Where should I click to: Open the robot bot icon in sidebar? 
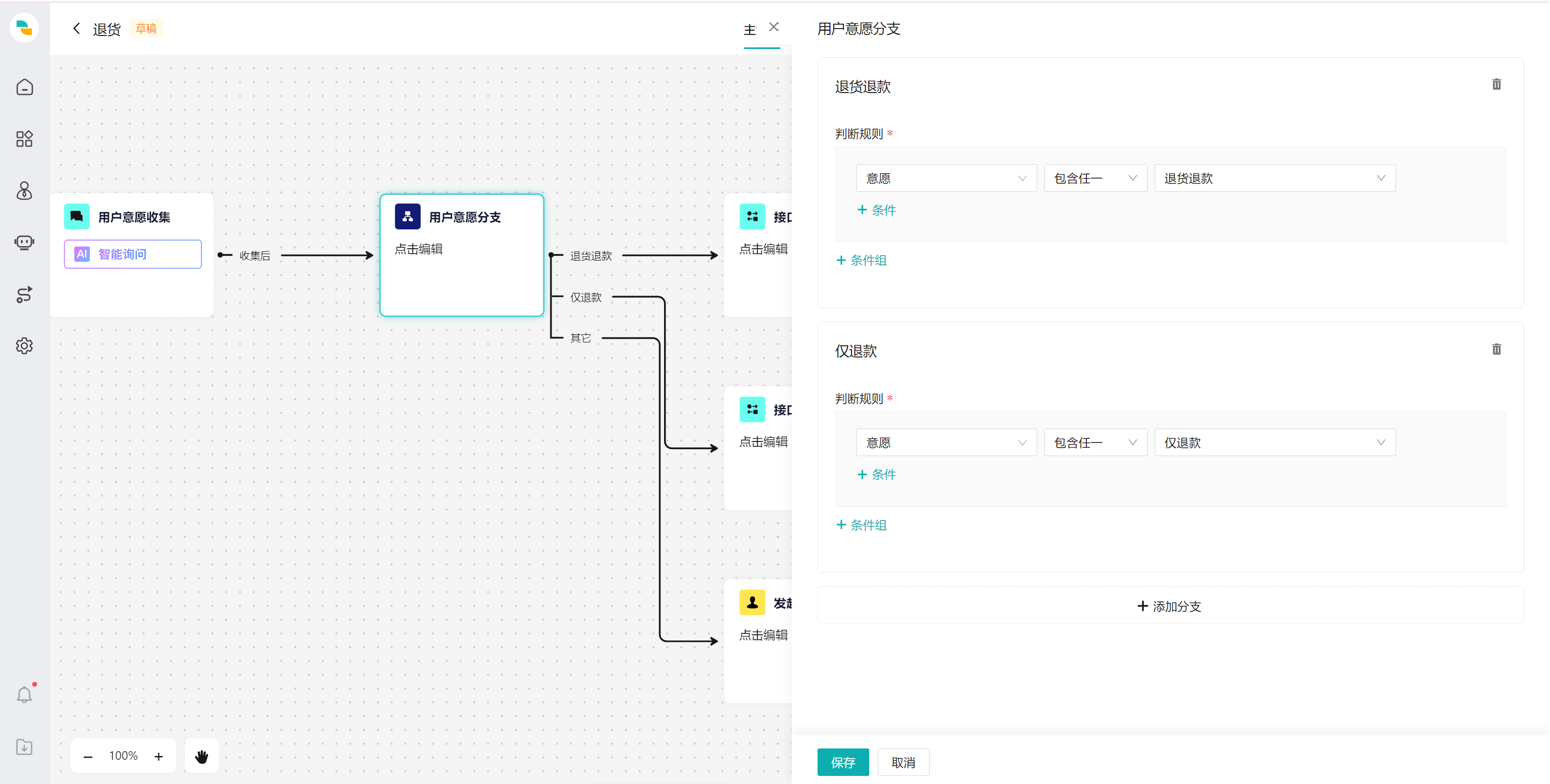pos(25,242)
